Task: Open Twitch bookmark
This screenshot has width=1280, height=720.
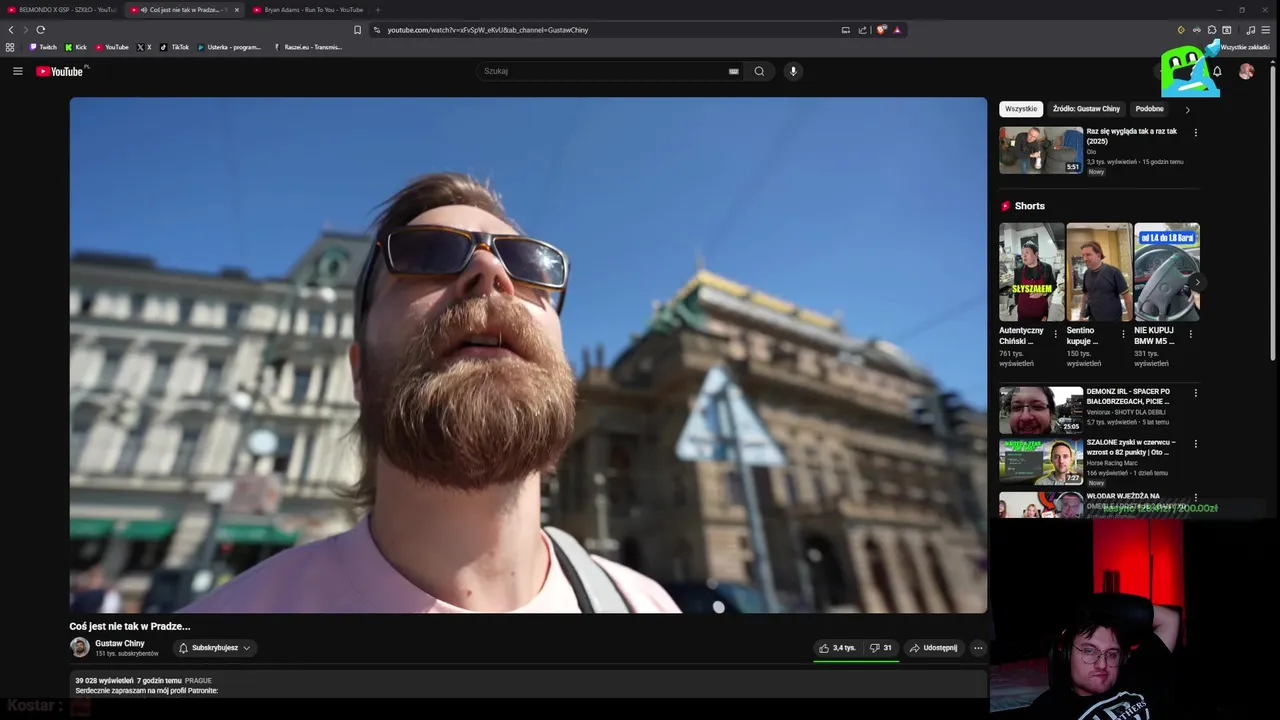Action: tap(43, 47)
